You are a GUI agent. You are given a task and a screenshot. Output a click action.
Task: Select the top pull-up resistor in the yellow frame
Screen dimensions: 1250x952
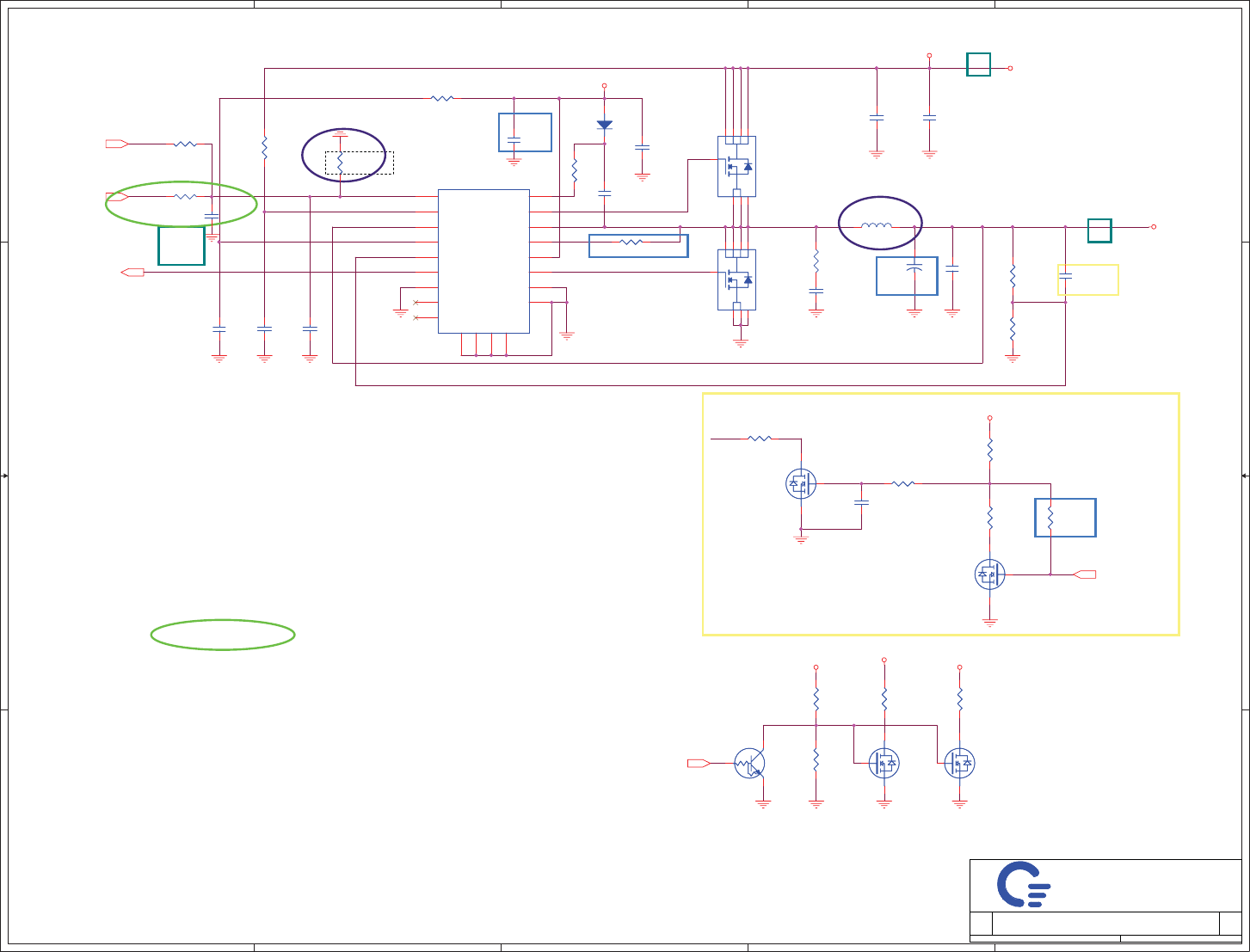[x=990, y=450]
